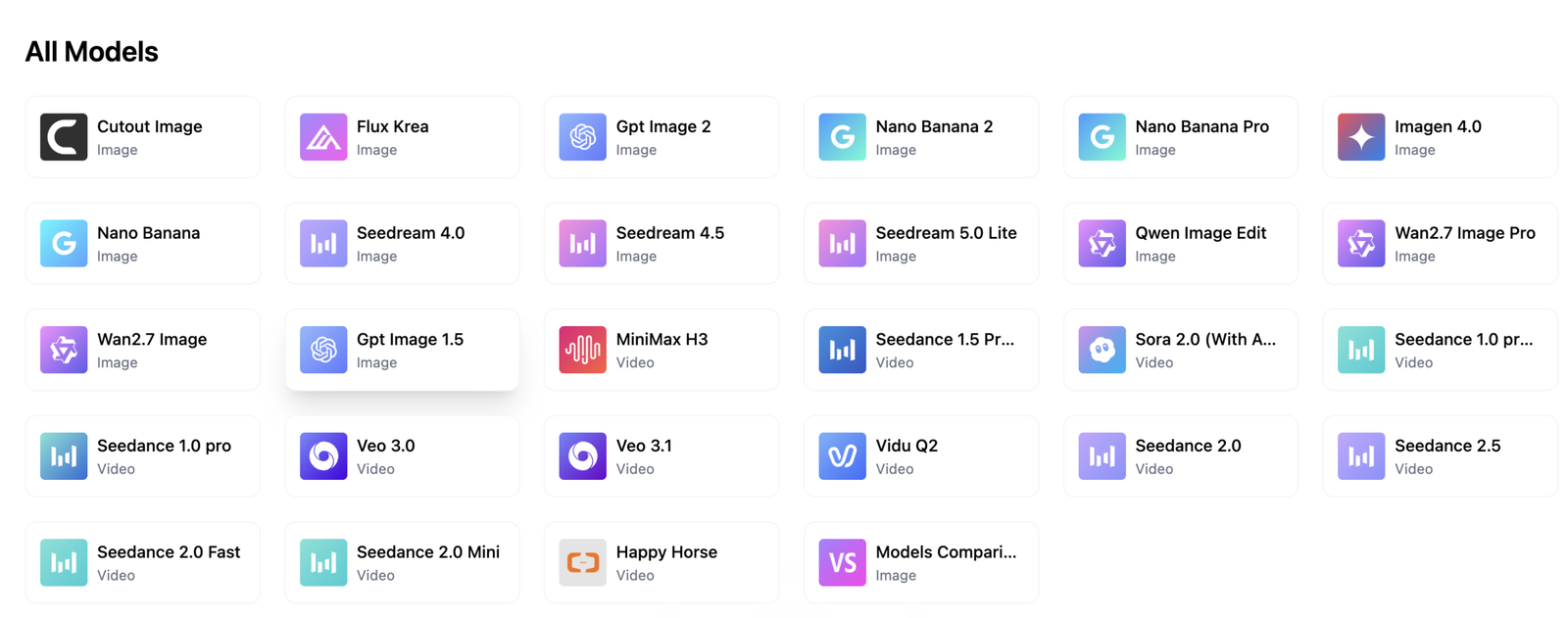1568x618 pixels.
Task: Open the Happy Horse orange icon
Action: pyautogui.click(x=583, y=563)
